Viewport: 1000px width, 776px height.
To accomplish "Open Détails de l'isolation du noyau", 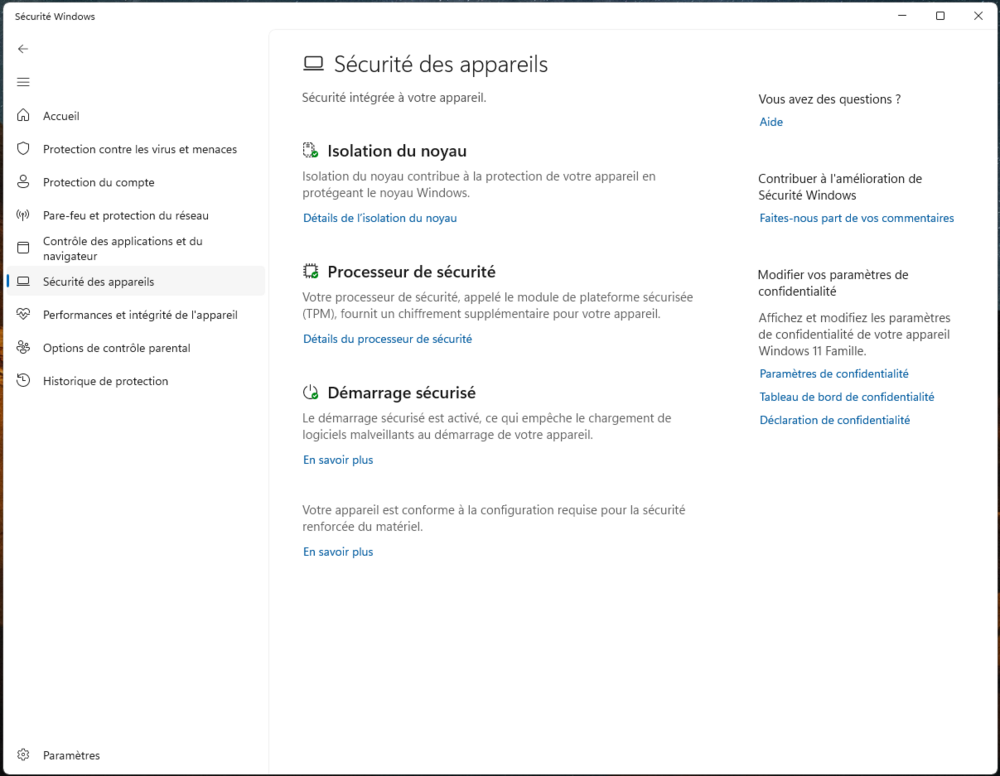I will pos(380,218).
